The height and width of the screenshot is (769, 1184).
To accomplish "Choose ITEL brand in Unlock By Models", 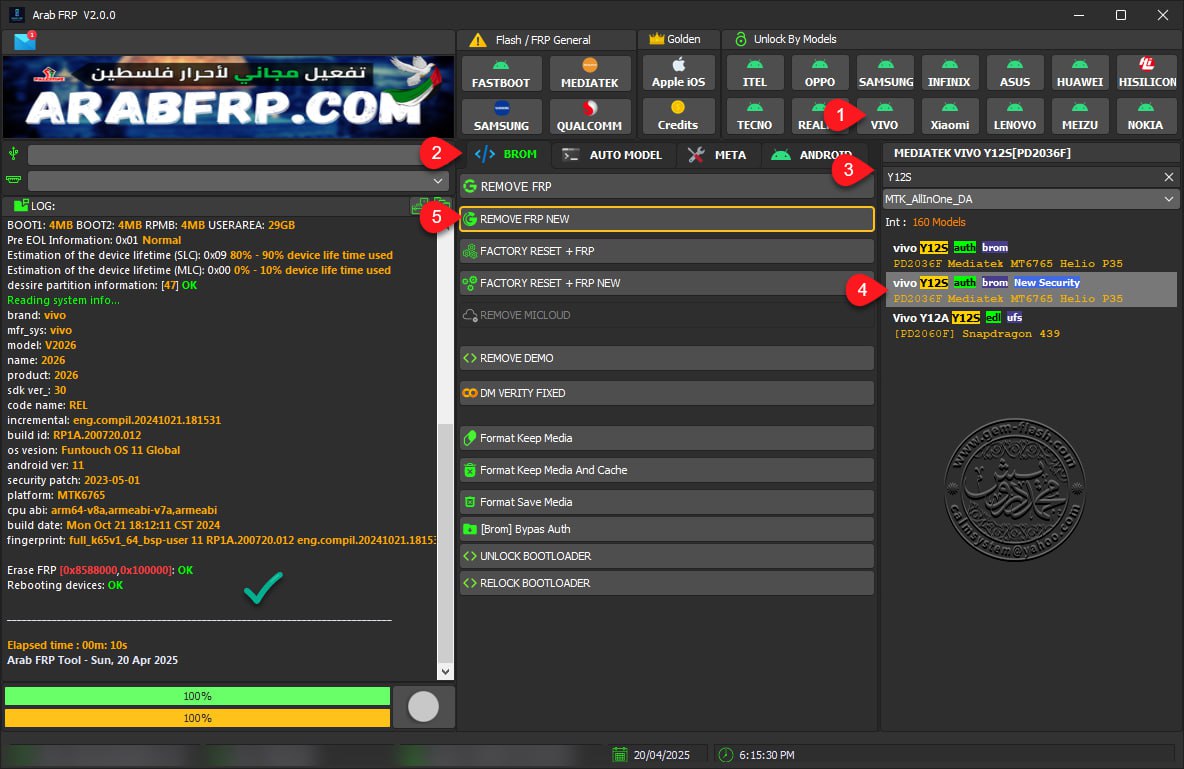I will (x=754, y=73).
